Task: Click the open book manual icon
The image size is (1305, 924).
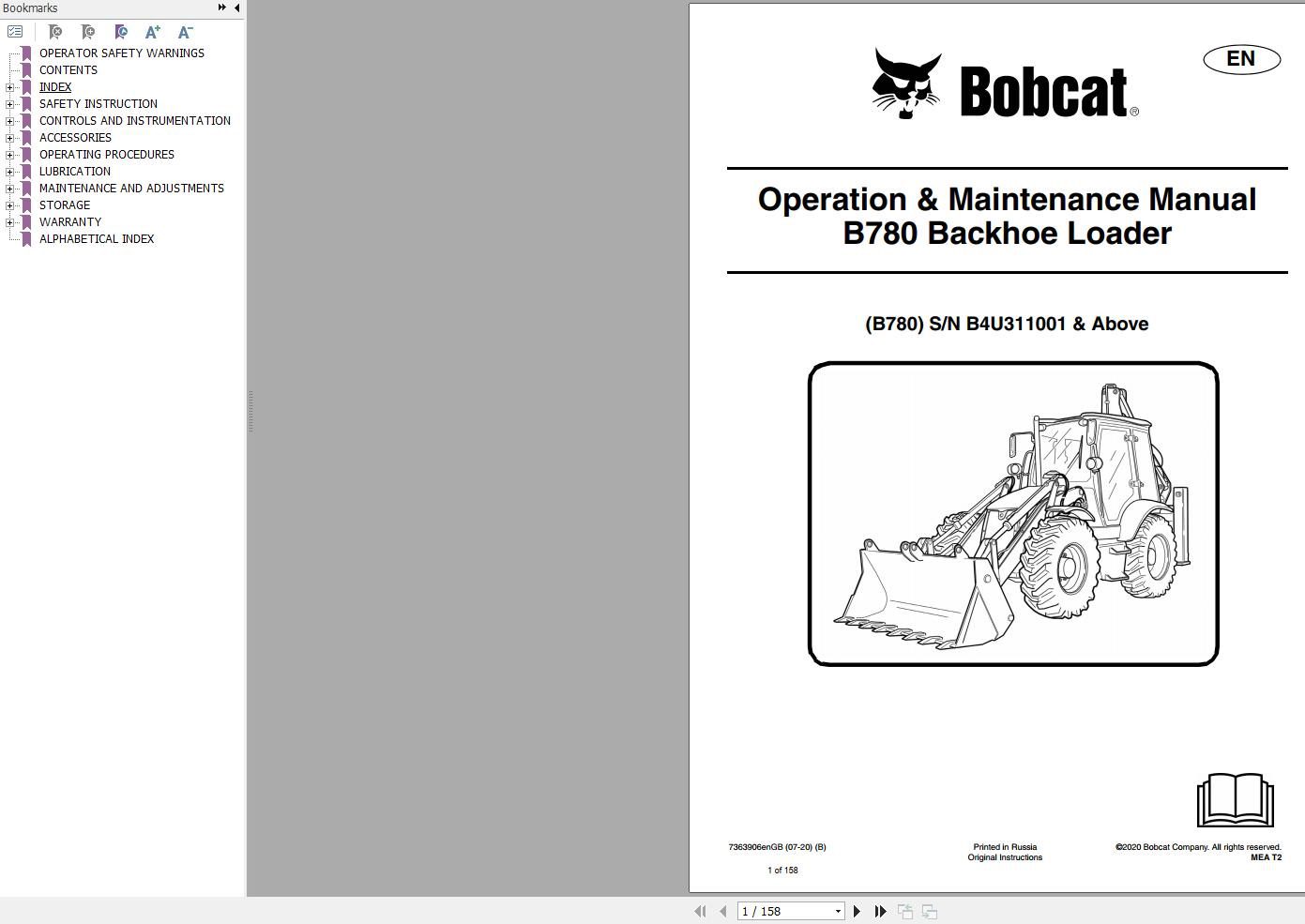Action: pyautogui.click(x=1235, y=800)
